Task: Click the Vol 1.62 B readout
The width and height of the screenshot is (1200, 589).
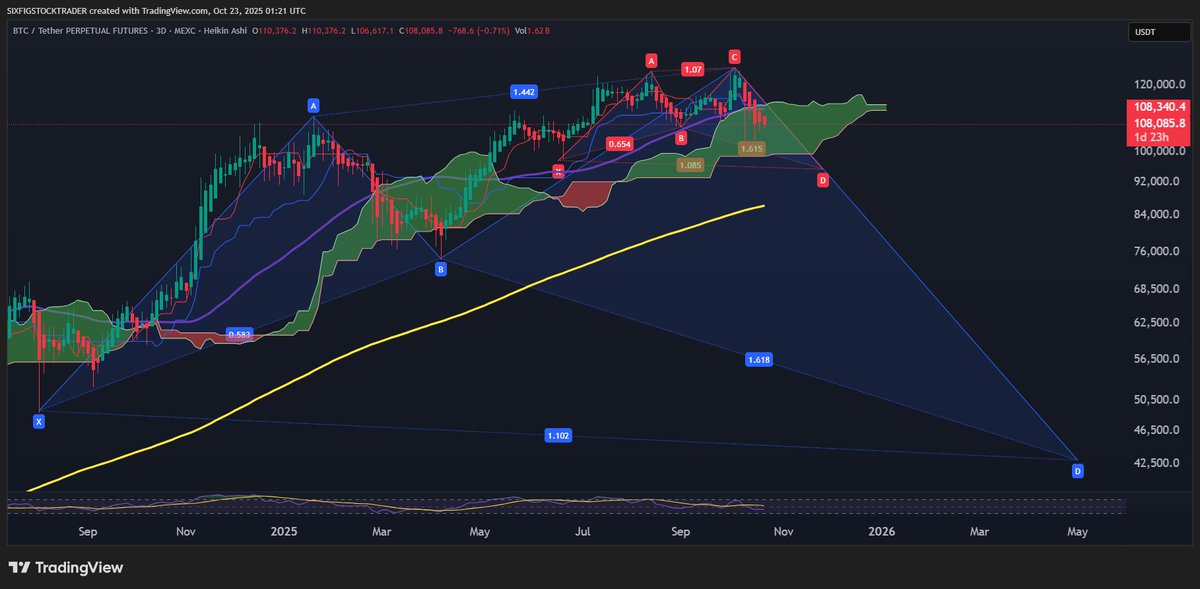Action: point(533,31)
